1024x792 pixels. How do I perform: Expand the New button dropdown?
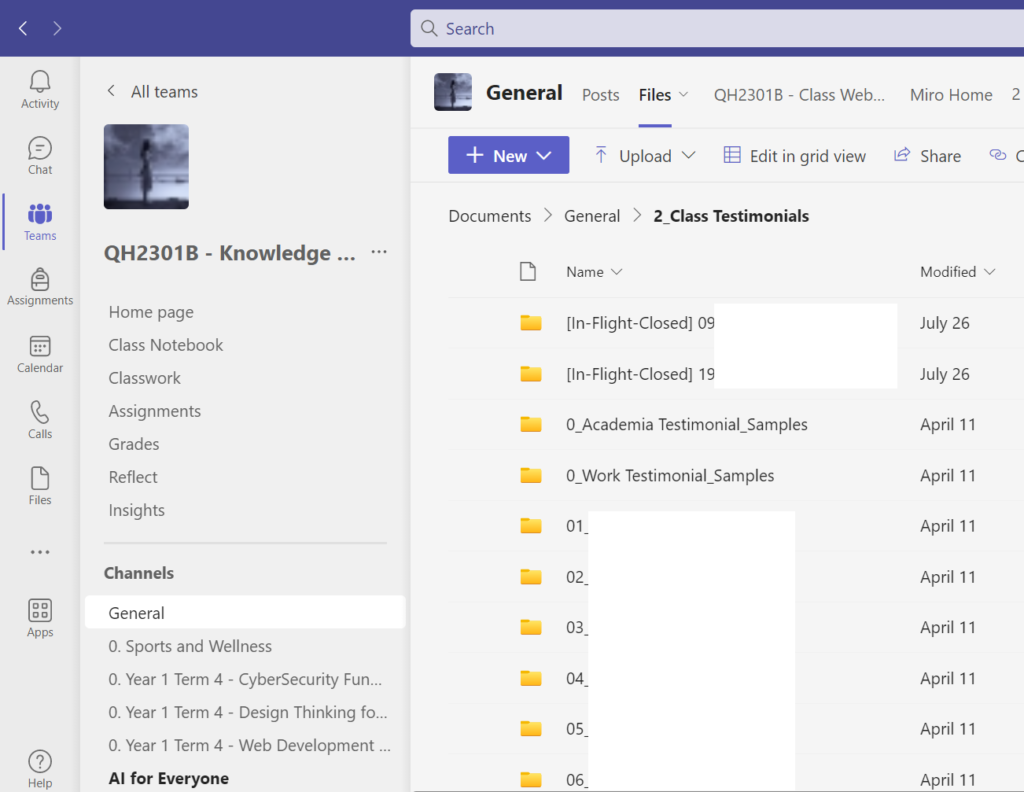(508, 155)
